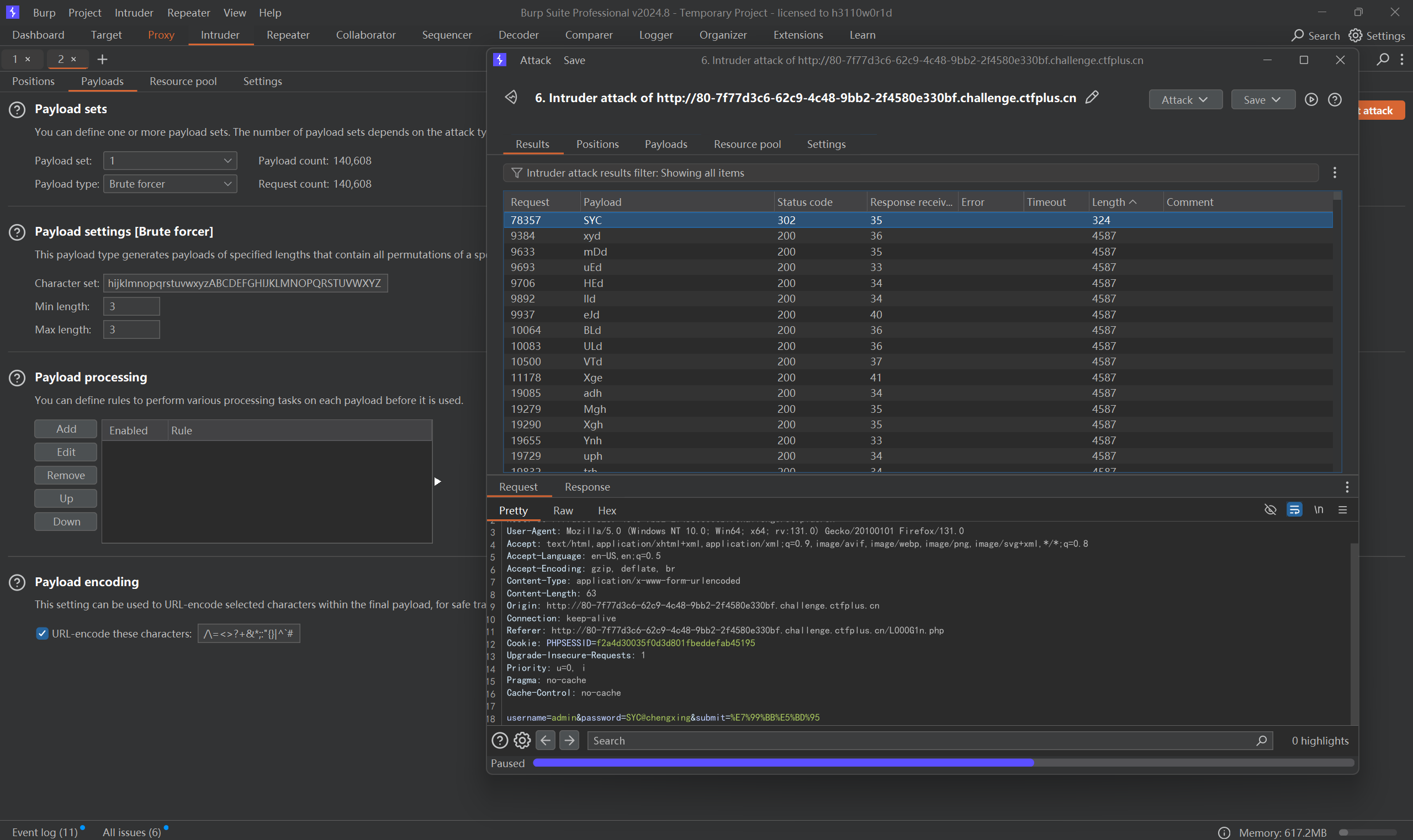Screen dimensions: 1413x840
Task: Select the result row with payload SYC
Action: [x=918, y=220]
